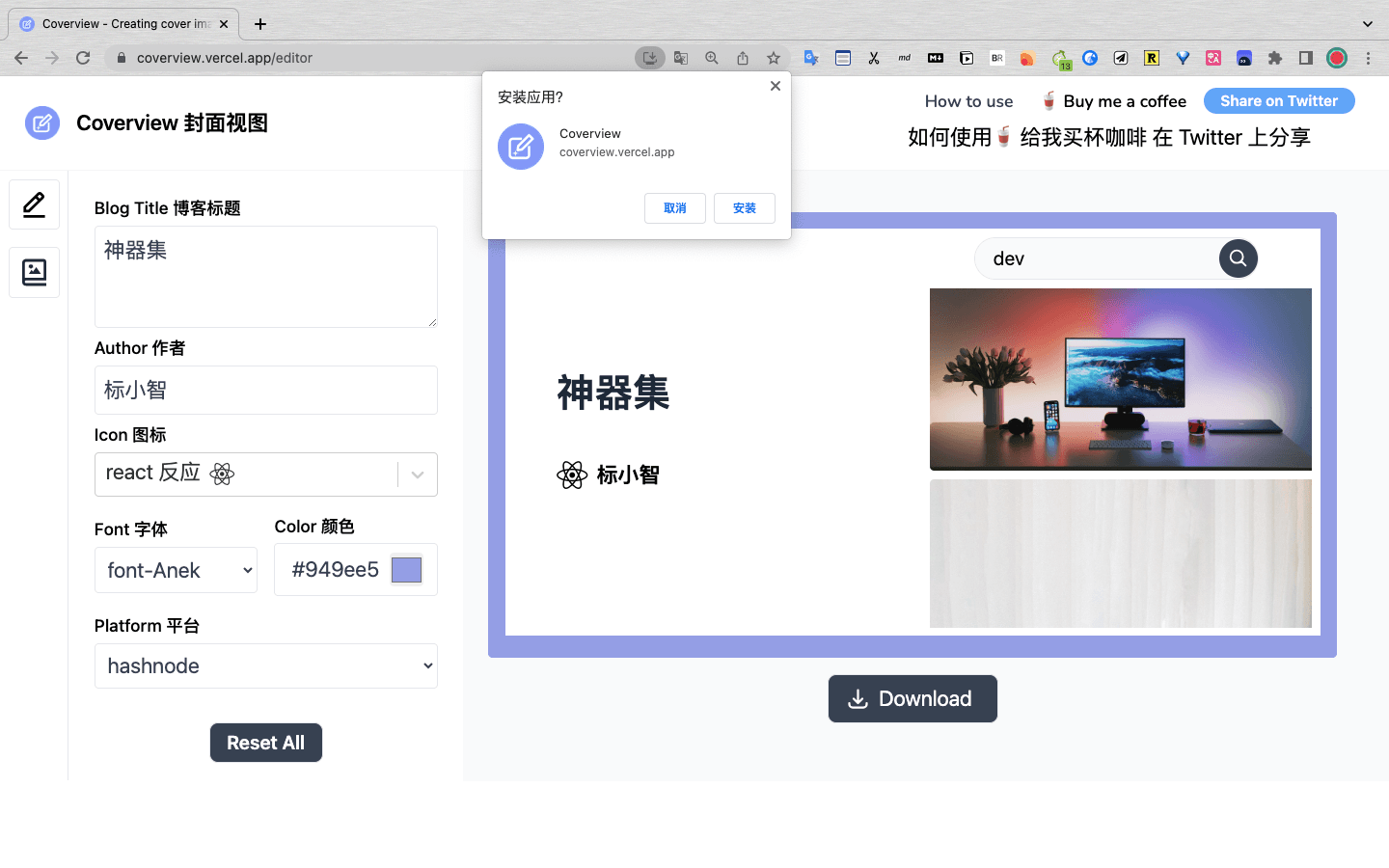
Task: Close the install app dialog
Action: (776, 86)
